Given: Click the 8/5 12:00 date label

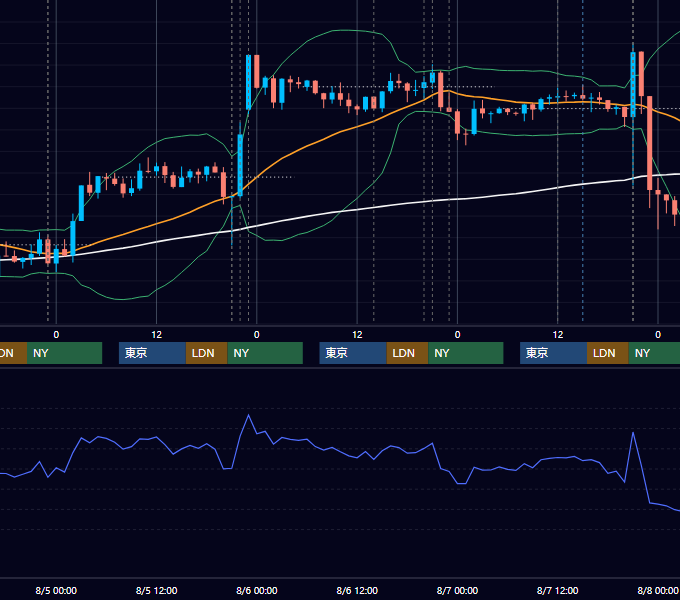Looking at the screenshot, I should point(157,590).
